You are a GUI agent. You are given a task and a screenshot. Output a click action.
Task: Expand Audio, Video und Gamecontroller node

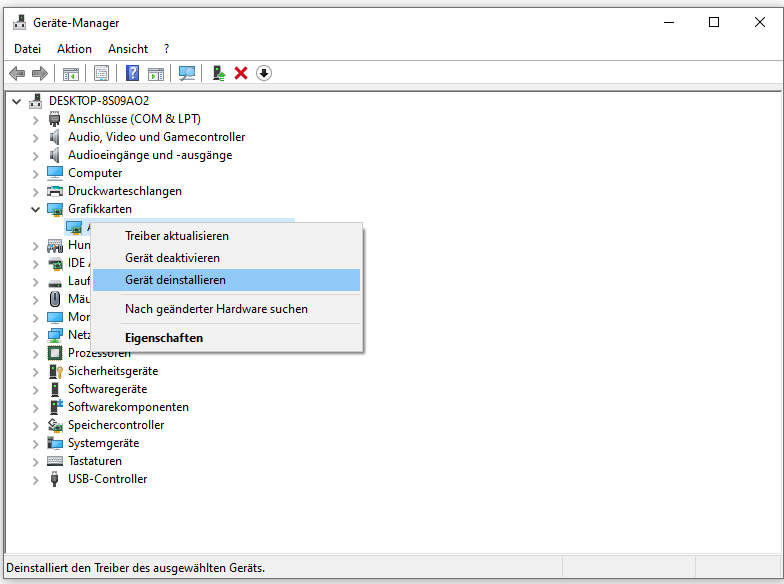(36, 138)
